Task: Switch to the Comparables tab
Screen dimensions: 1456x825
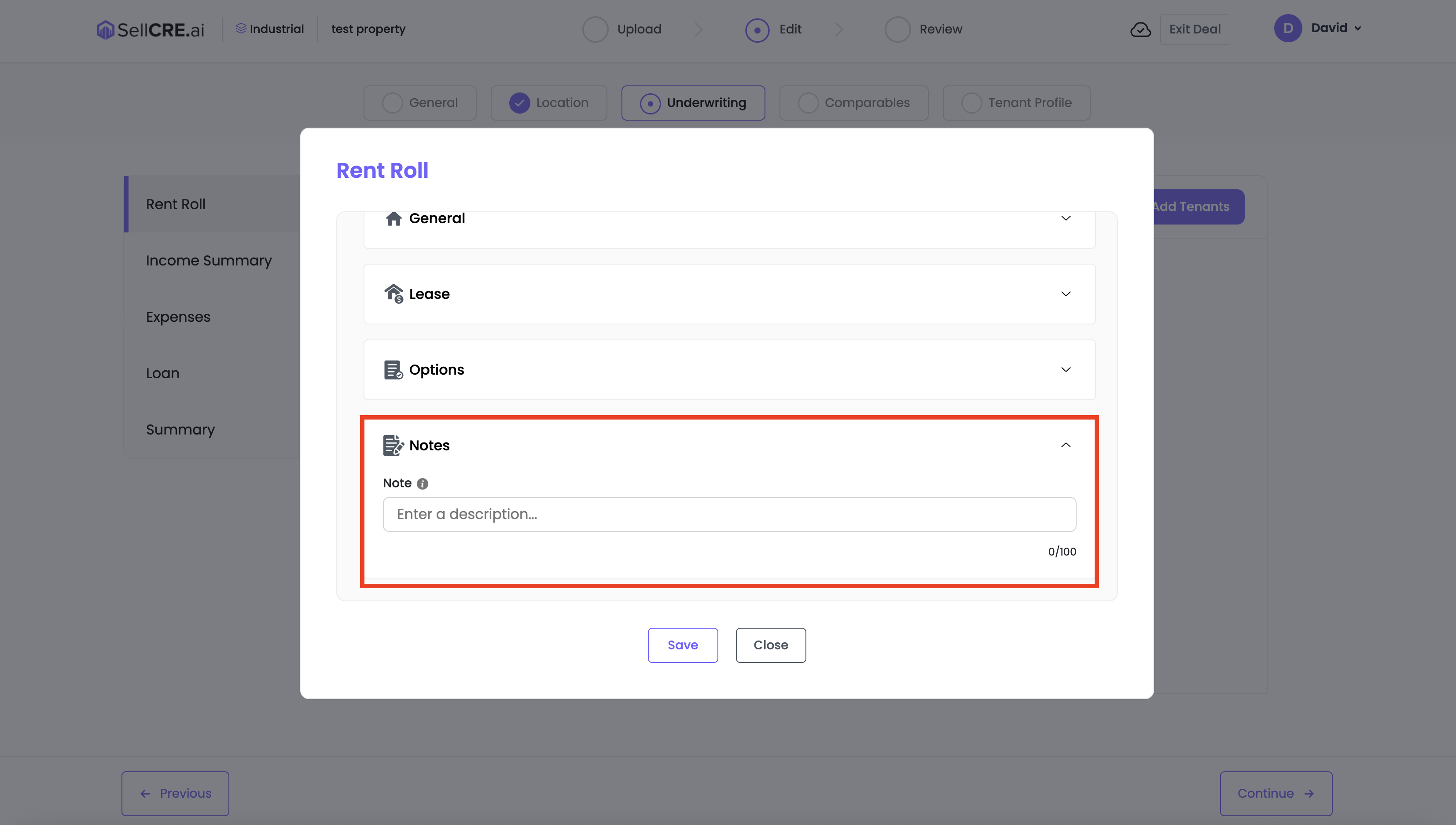Action: point(853,103)
